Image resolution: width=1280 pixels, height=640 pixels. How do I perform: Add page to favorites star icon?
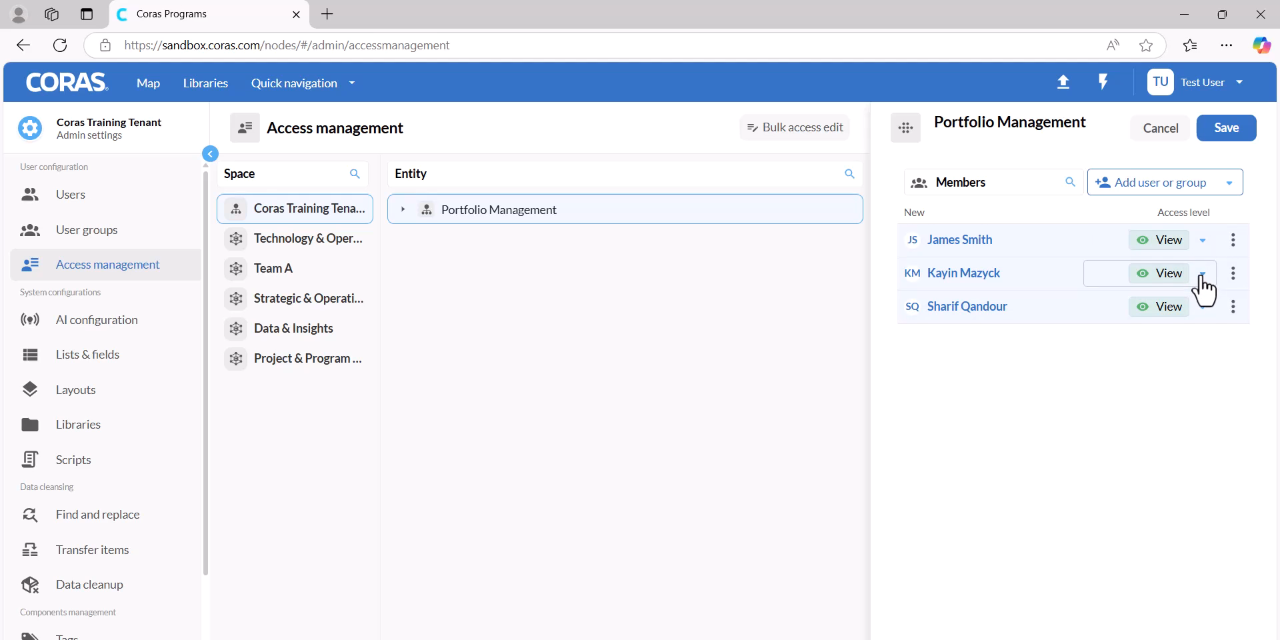pos(1146,45)
